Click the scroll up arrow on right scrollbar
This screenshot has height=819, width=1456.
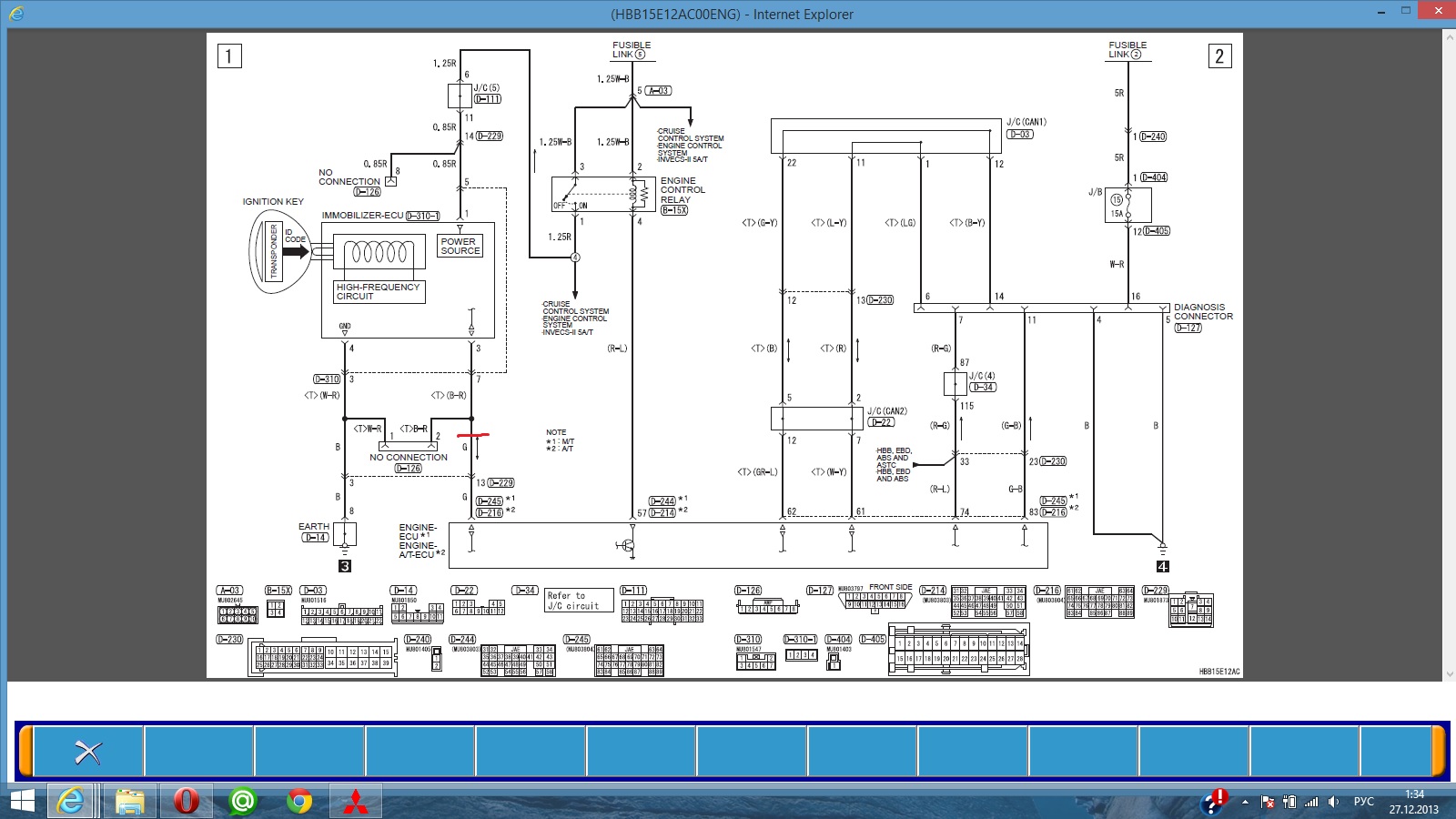1449,35
